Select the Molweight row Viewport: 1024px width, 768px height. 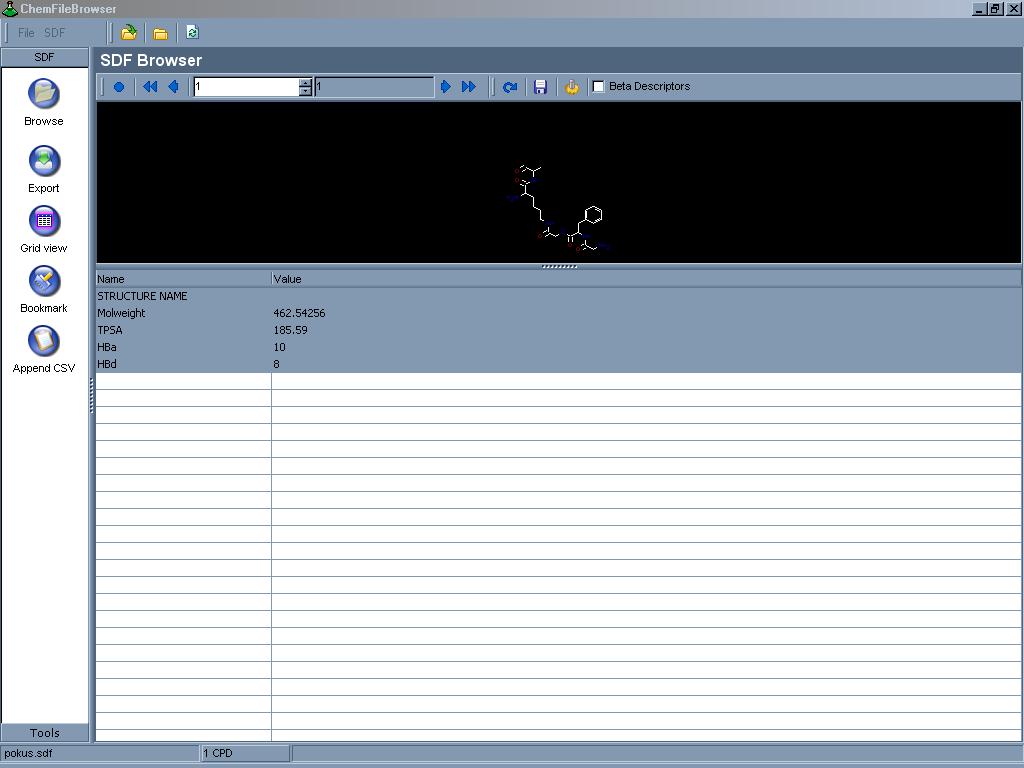[558, 313]
